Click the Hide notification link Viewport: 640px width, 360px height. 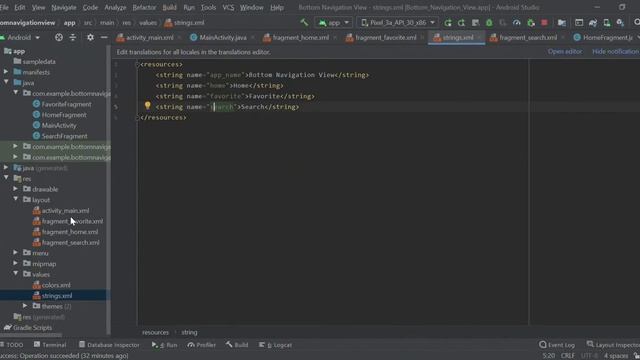tap(616, 51)
